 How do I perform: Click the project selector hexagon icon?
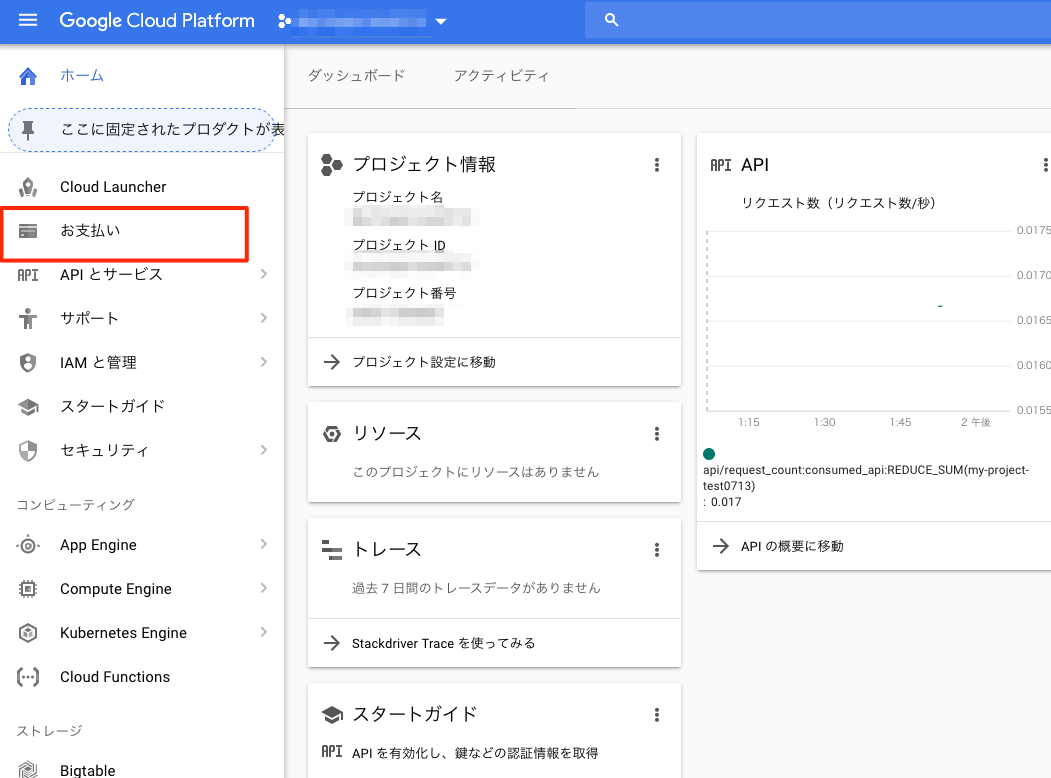pos(284,21)
